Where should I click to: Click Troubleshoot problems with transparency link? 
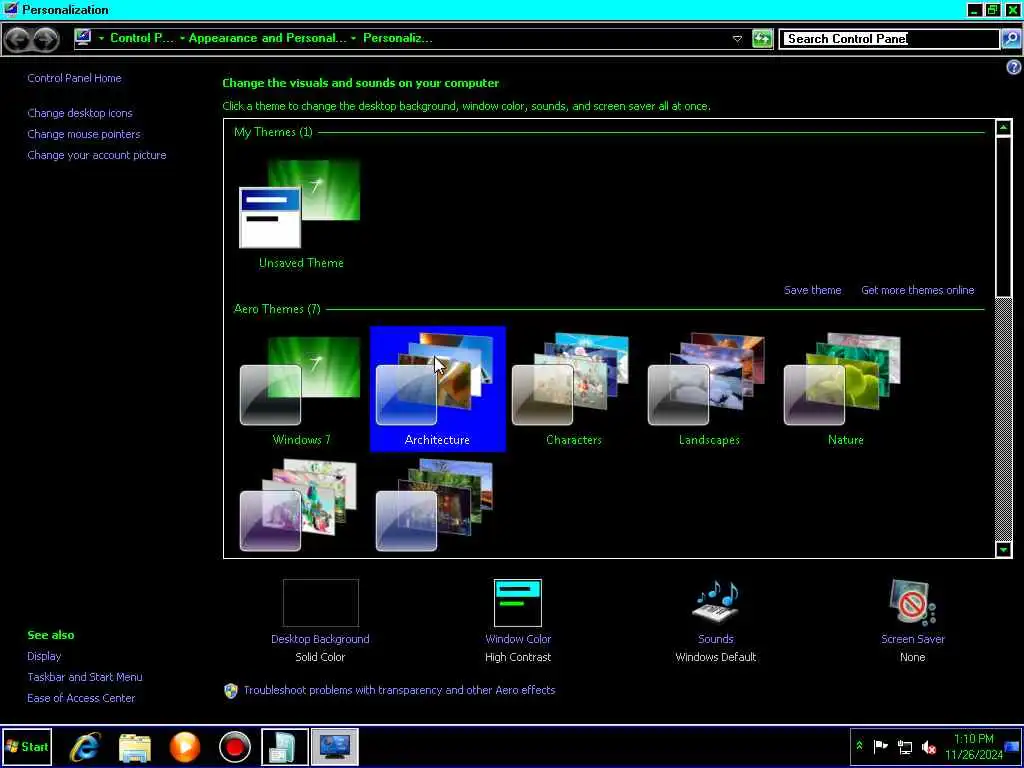pyautogui.click(x=399, y=690)
